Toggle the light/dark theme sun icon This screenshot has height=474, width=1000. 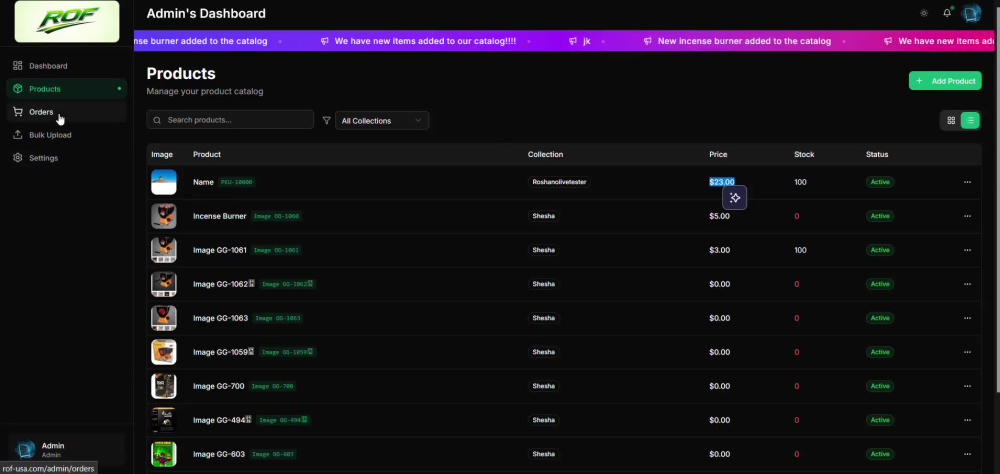(x=923, y=13)
